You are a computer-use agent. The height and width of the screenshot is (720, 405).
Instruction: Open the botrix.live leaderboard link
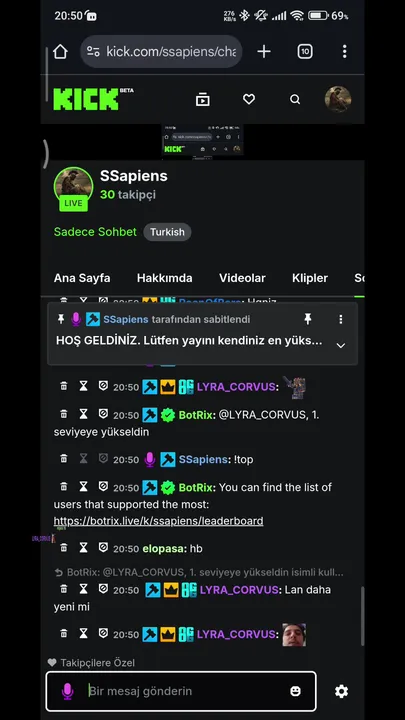pos(158,521)
